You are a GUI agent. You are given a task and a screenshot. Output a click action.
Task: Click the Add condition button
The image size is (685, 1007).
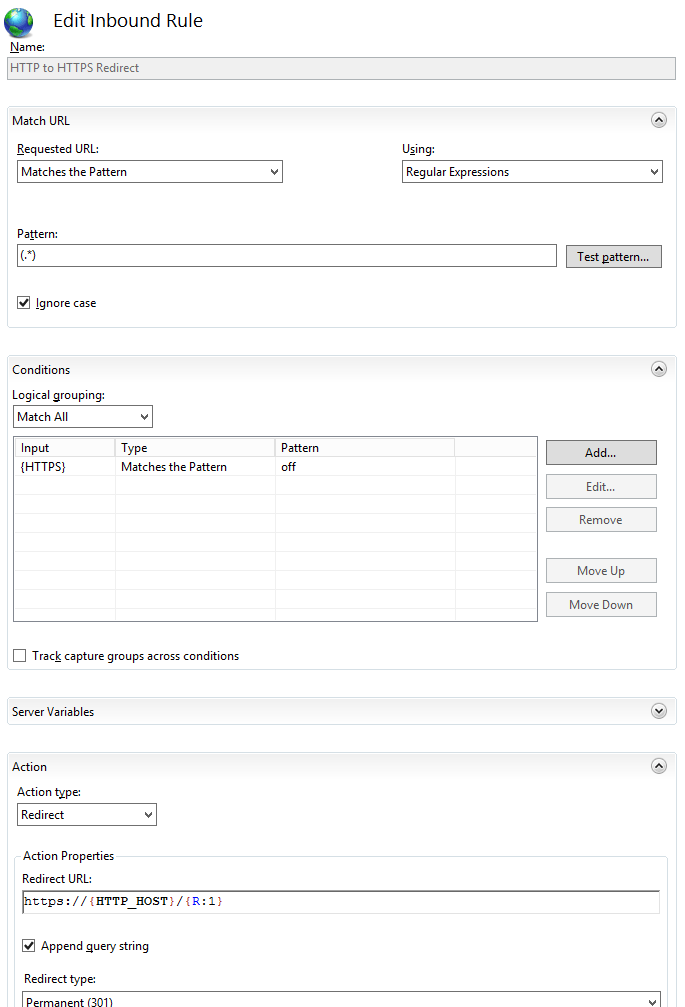point(600,453)
